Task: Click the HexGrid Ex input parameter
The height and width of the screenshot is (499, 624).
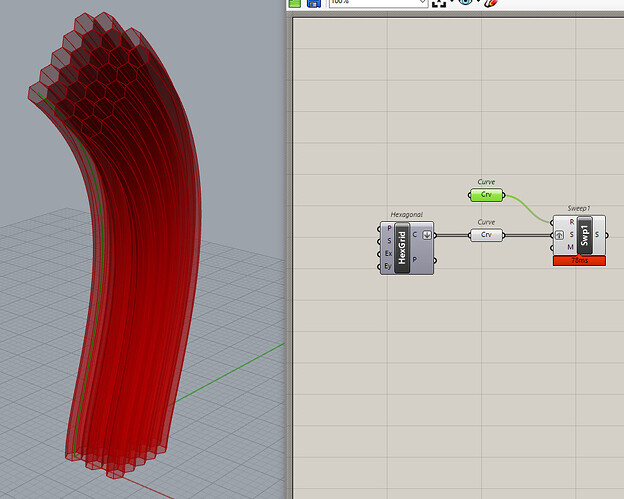Action: coord(388,253)
